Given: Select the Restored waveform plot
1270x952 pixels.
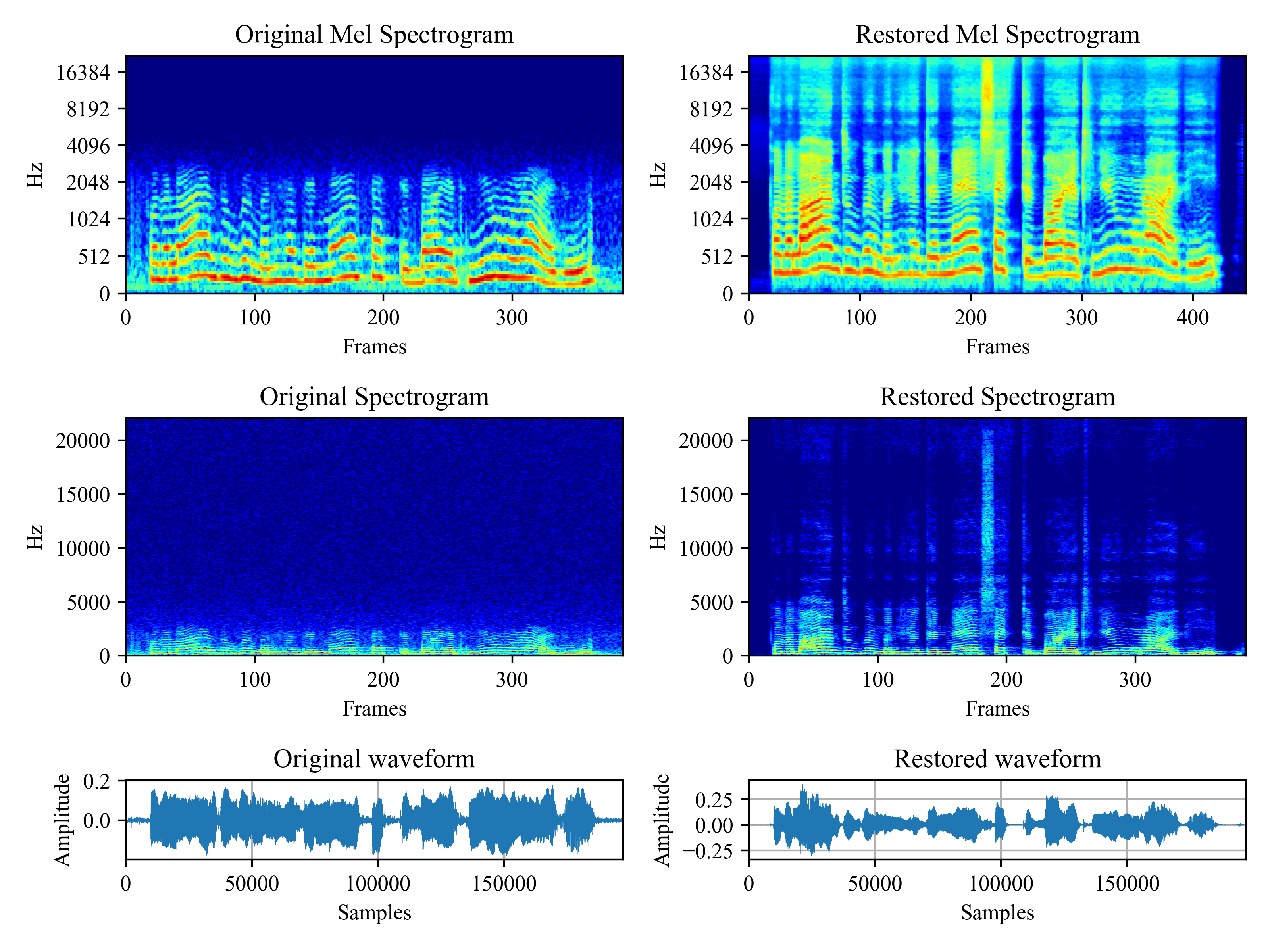Looking at the screenshot, I should (997, 820).
